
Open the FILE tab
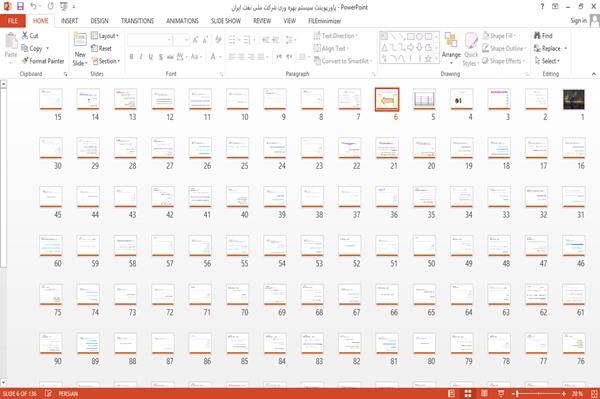coord(13,21)
